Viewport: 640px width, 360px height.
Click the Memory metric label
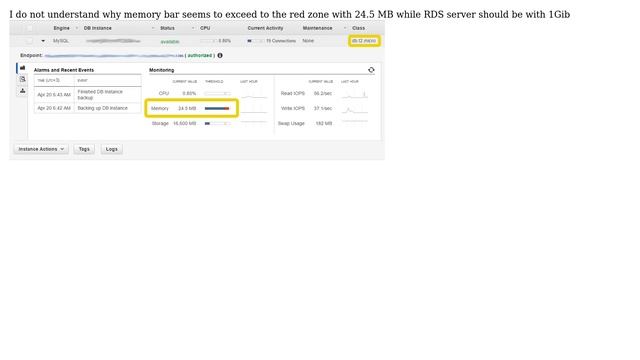click(160, 109)
